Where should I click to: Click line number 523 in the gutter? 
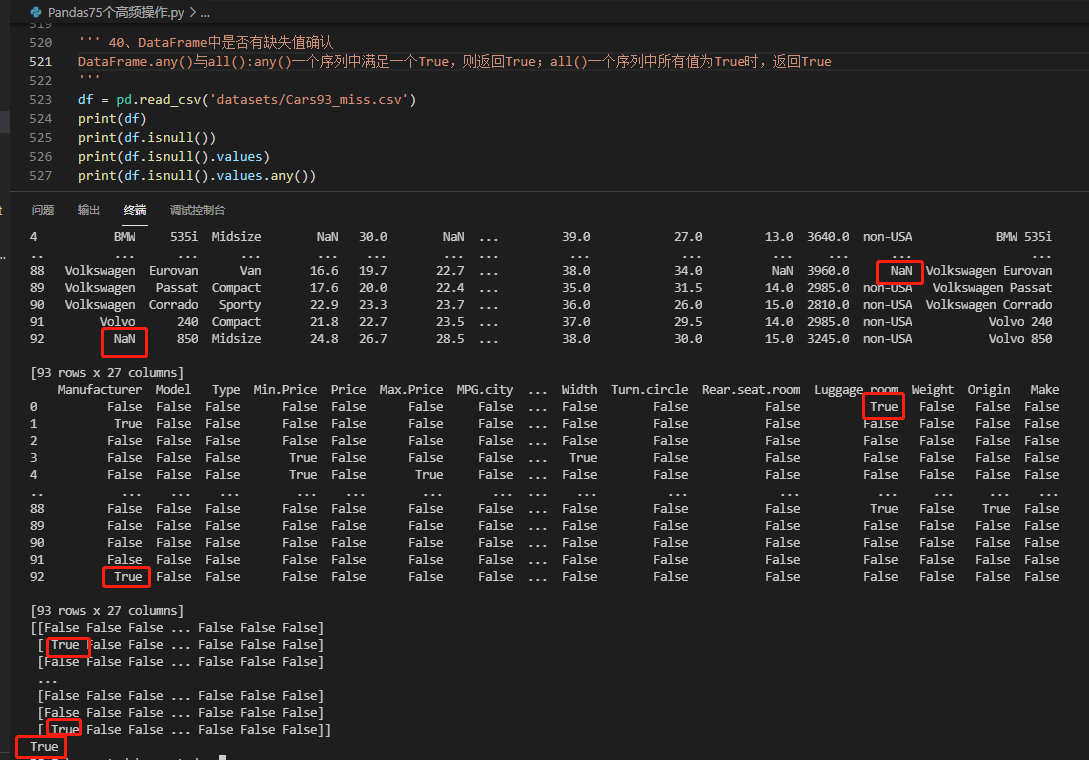40,99
